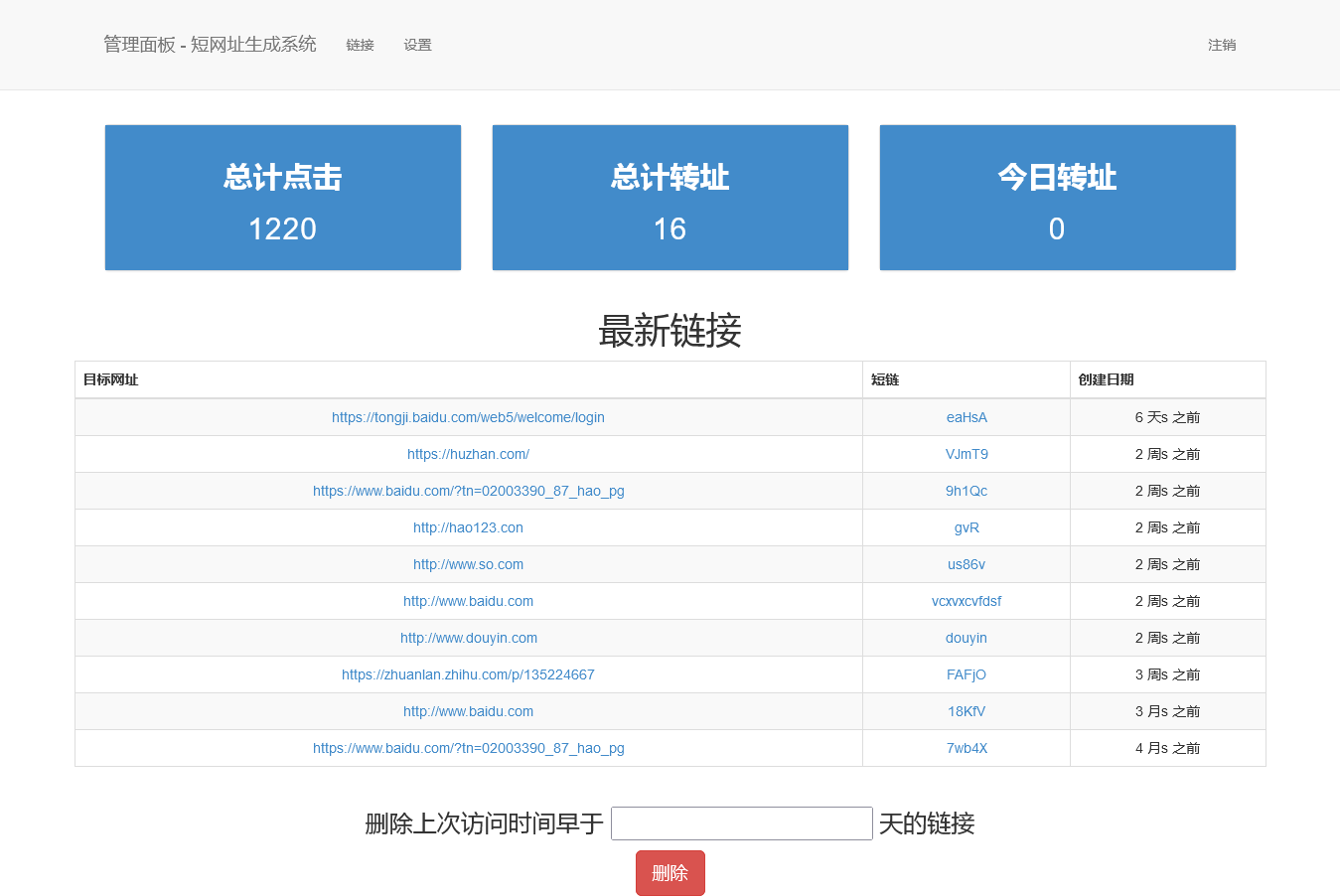Open the https://huzhan.com/ target link

468,454
